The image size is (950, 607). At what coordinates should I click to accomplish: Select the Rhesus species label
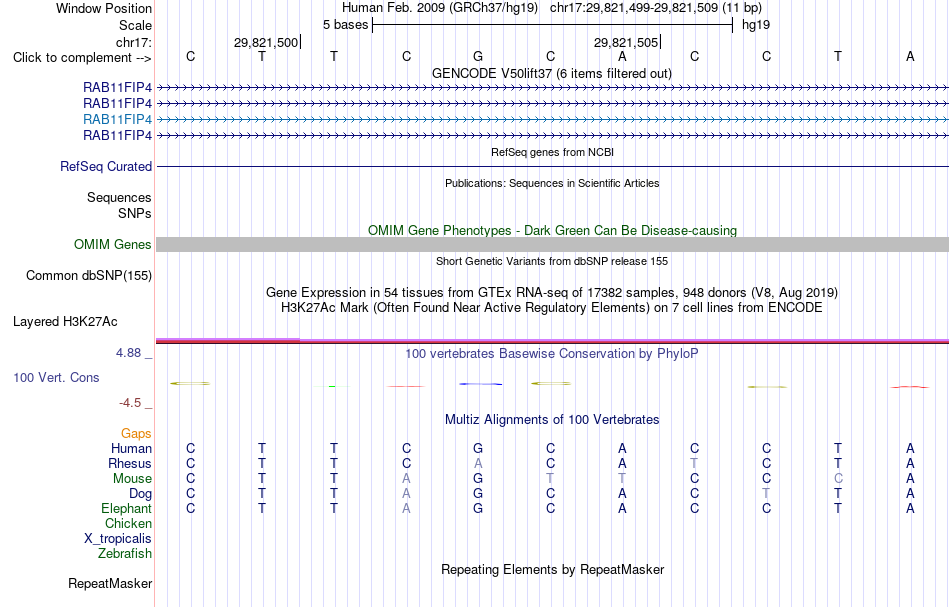(x=130, y=463)
